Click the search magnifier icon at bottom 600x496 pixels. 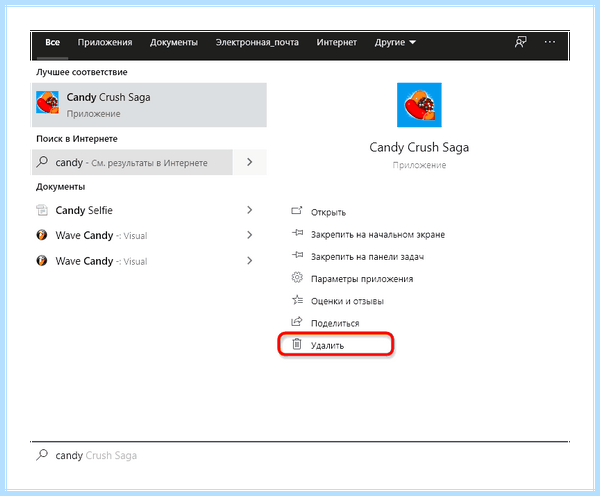[42, 455]
